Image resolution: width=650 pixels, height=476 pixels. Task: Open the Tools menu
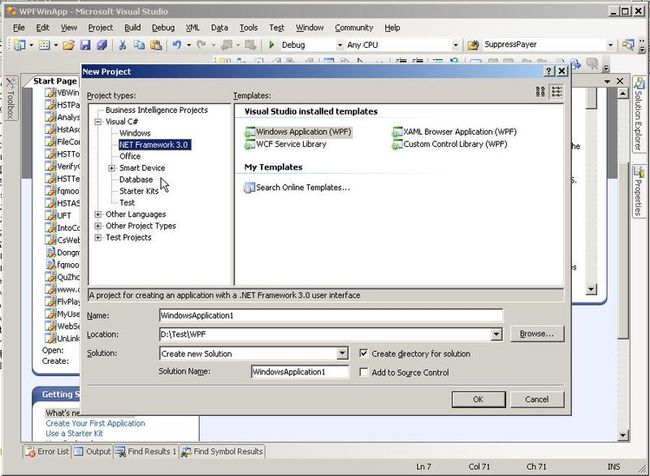[x=248, y=28]
